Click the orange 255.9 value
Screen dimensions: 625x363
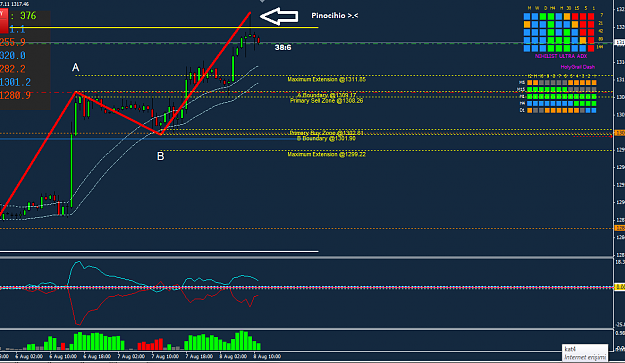tap(13, 42)
